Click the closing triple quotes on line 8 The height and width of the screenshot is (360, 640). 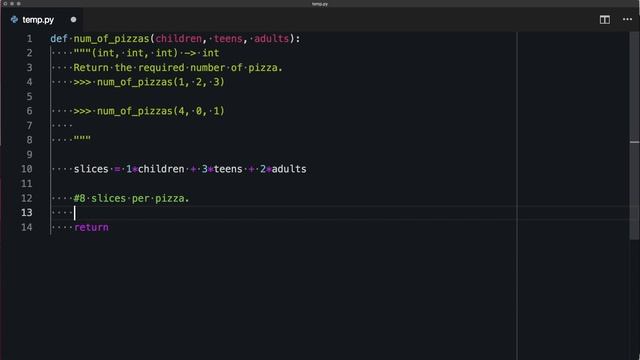(82, 139)
